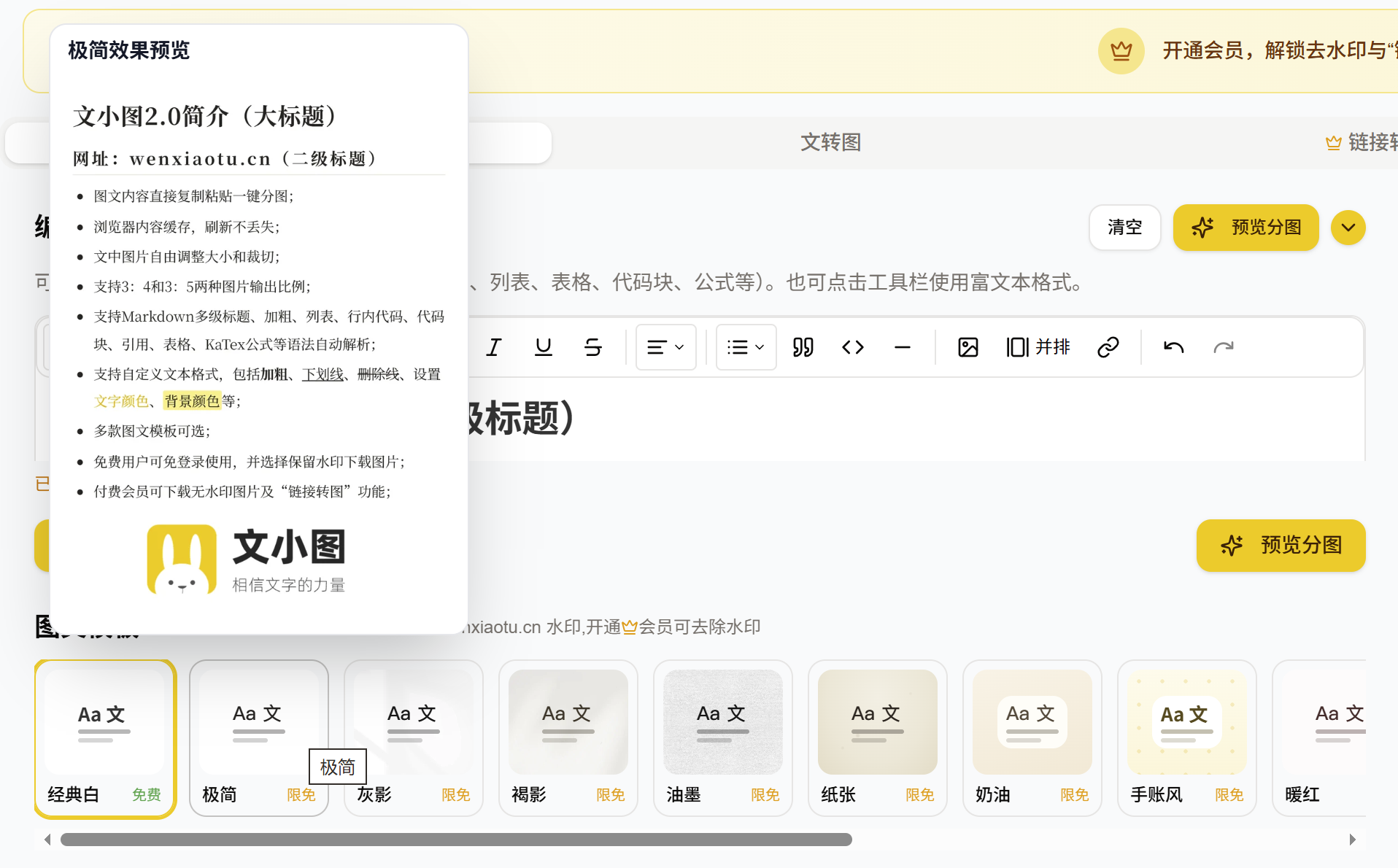Select the 灰影 template

point(414,739)
